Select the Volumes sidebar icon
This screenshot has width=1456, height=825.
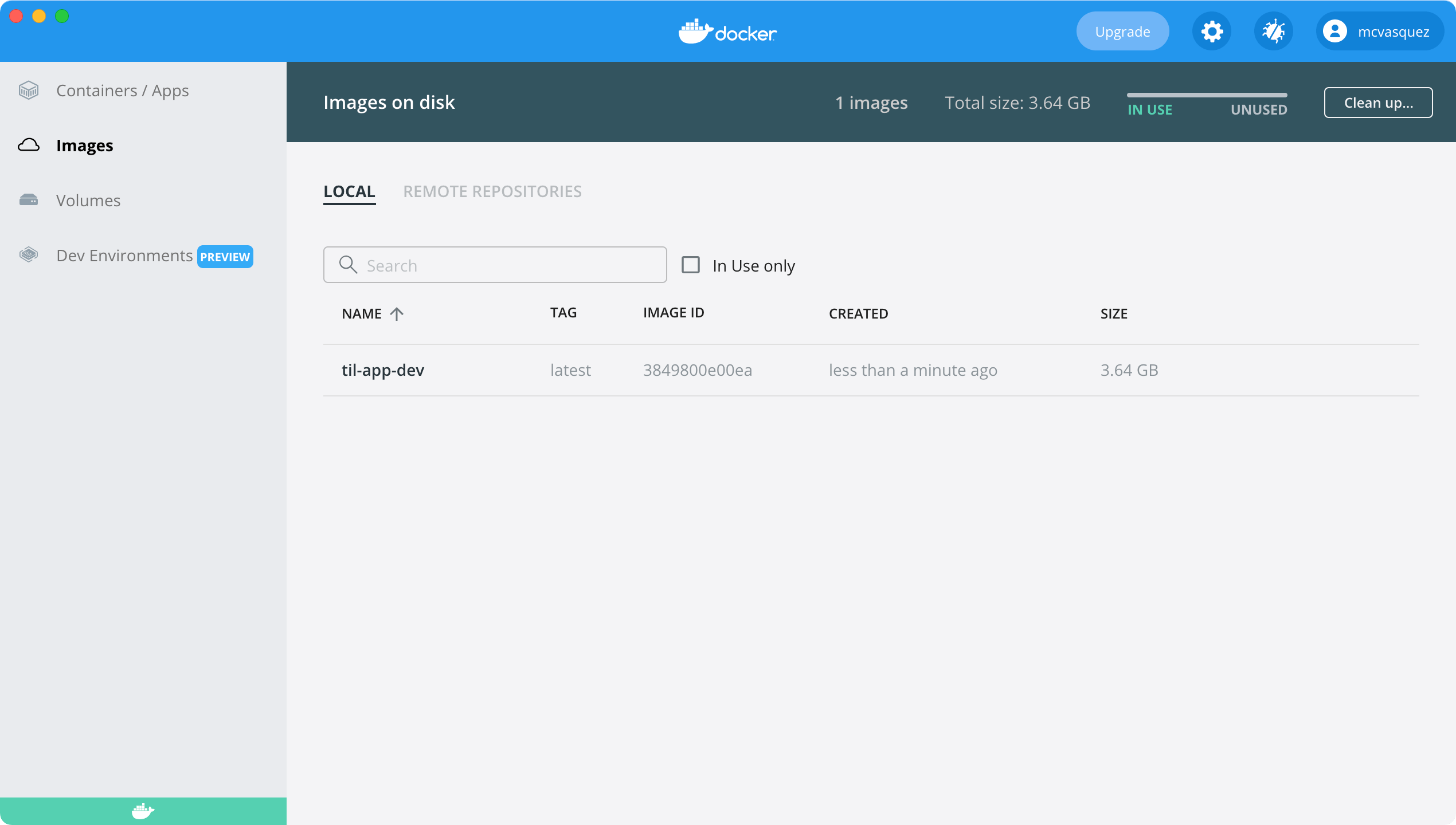30,200
